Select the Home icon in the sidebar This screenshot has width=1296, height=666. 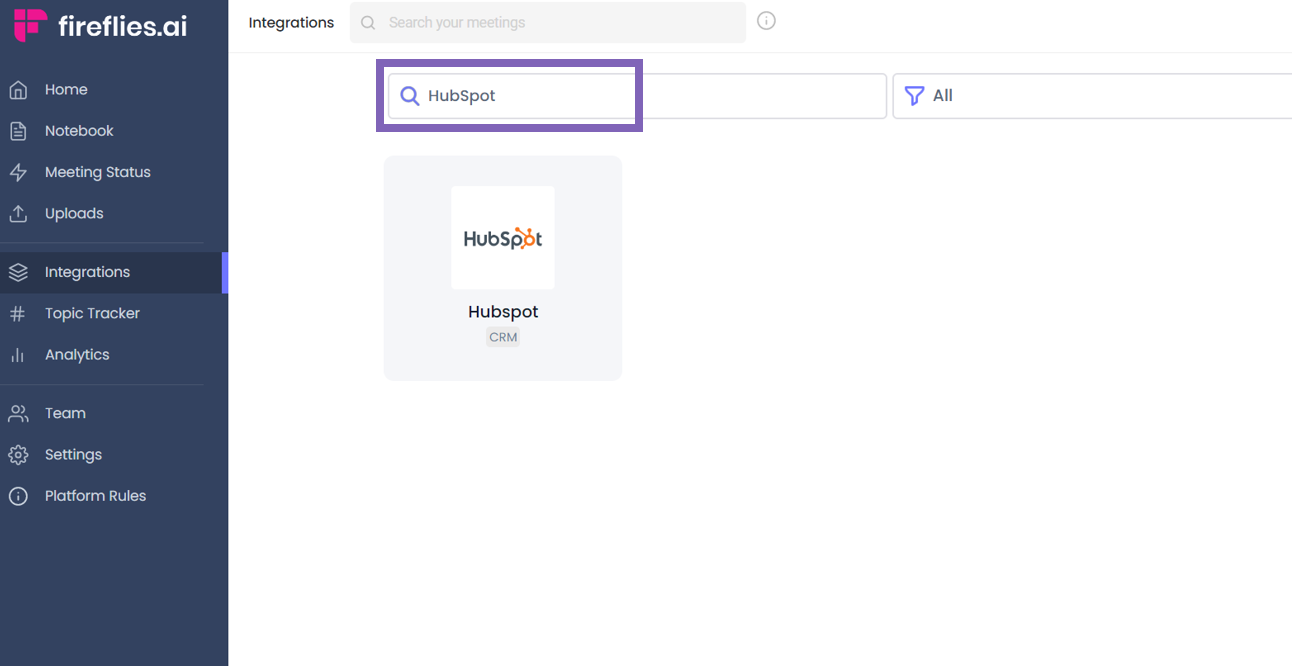click(19, 89)
